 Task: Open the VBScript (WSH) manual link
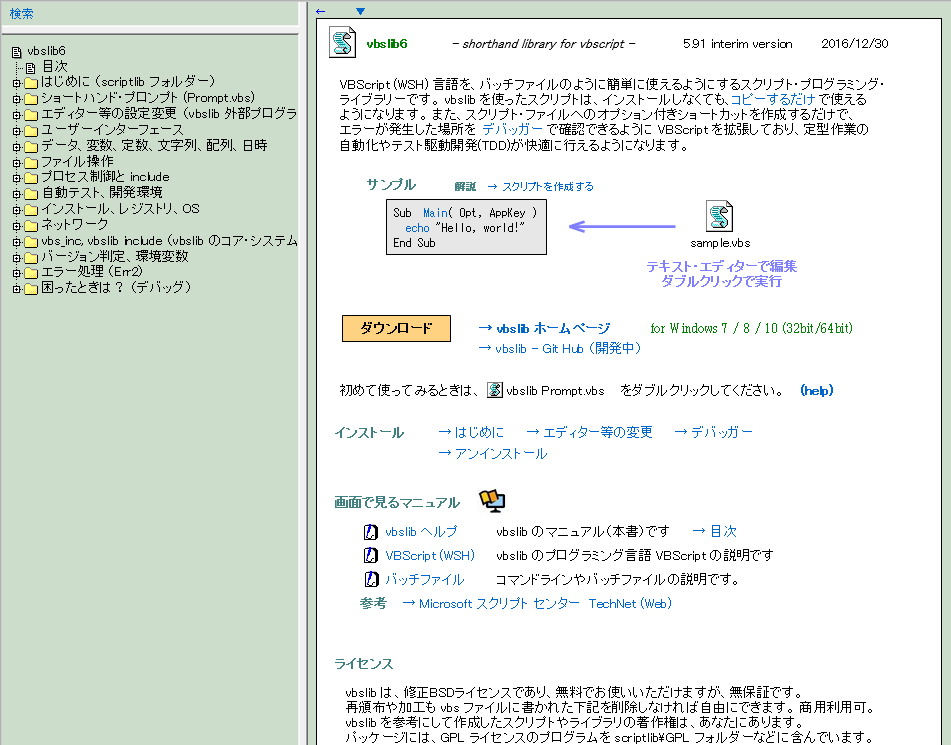[x=430, y=555]
